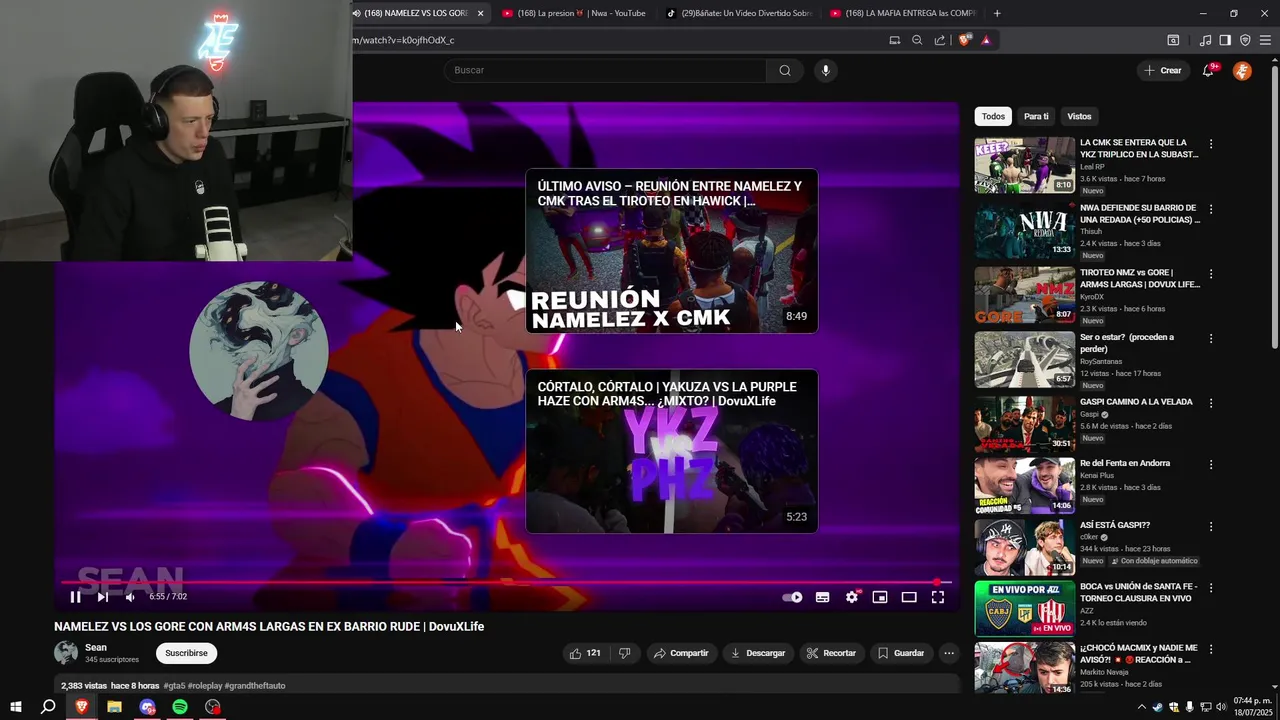The height and width of the screenshot is (720, 1280).
Task: Switch to the Báñate TikTok browser tab
Action: pyautogui.click(x=740, y=13)
